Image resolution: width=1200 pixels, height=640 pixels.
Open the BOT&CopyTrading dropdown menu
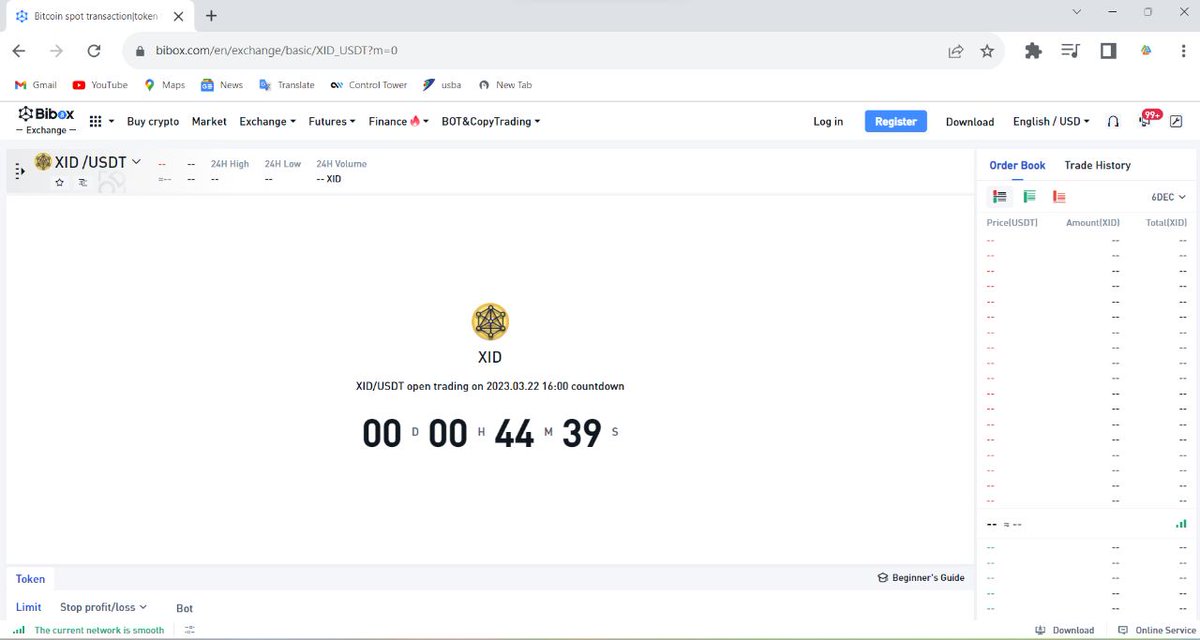[x=490, y=121]
